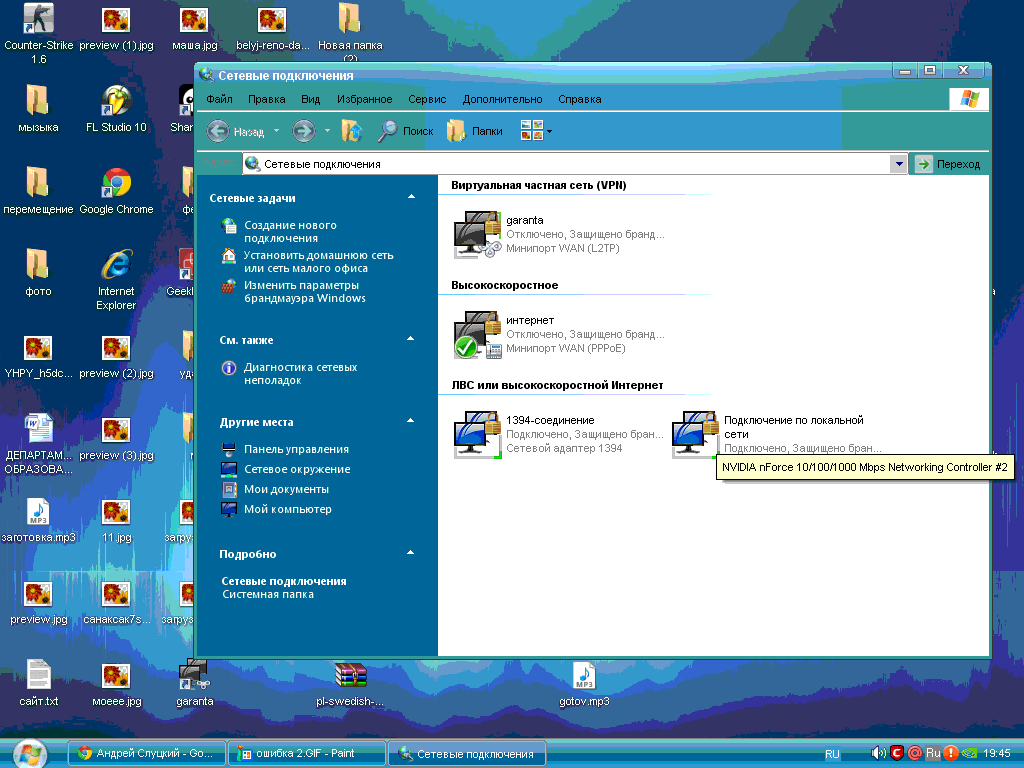Select the 1394-соединение network icon
This screenshot has height=768, width=1024.
click(477, 435)
